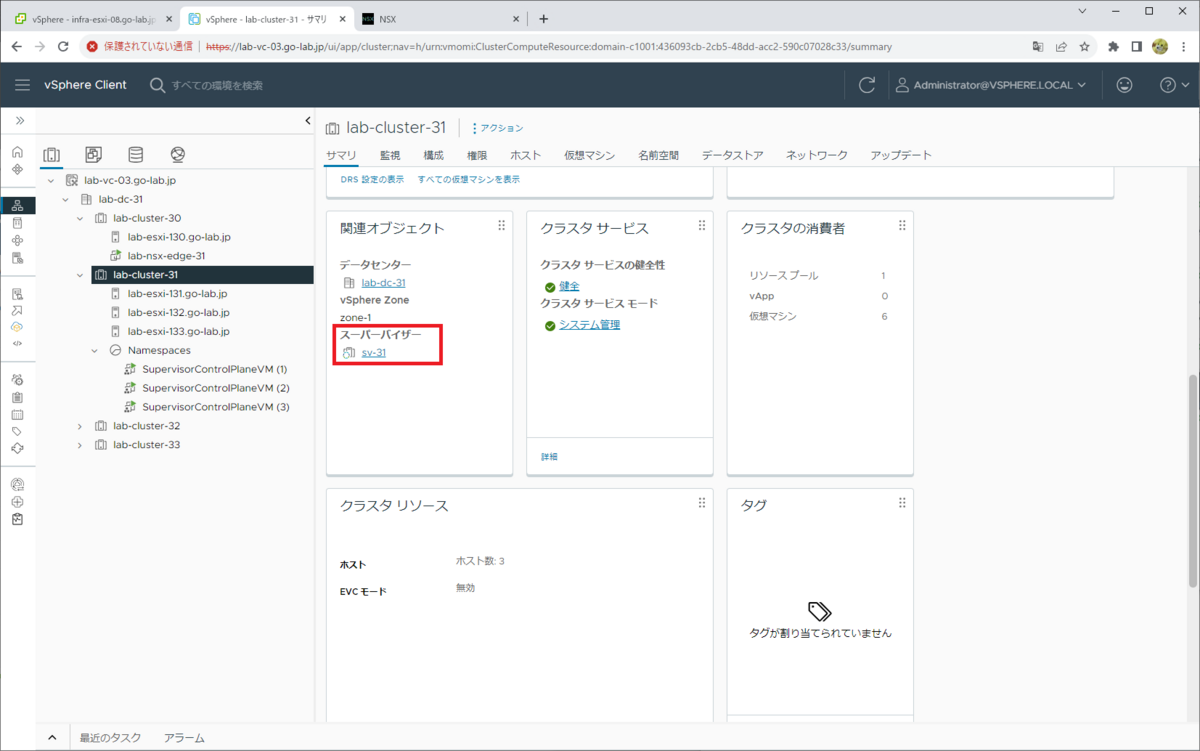Refresh the vSphere Client view
1200x751 pixels.
(x=867, y=85)
